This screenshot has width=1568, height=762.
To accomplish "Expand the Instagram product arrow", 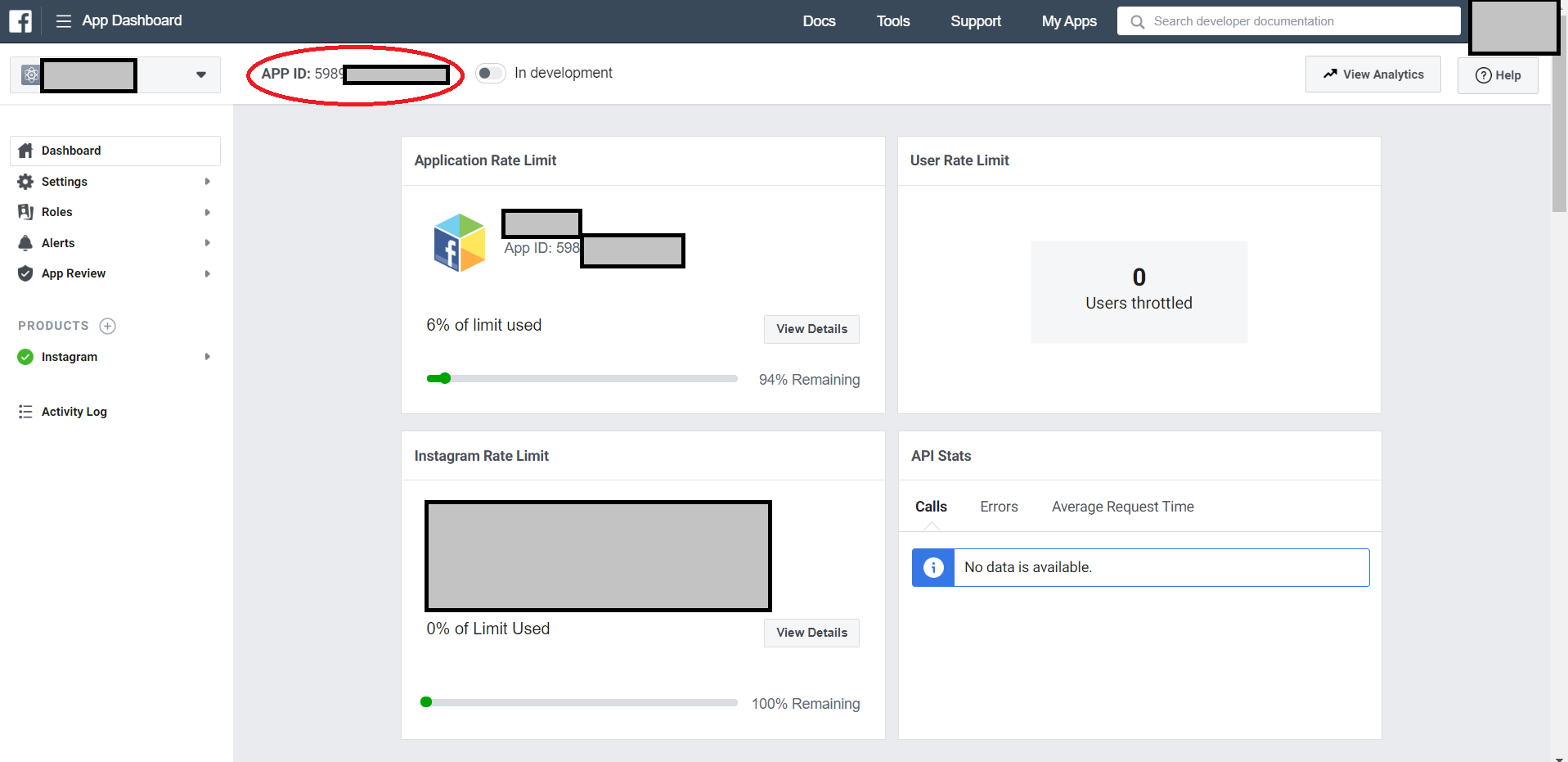I will (208, 357).
